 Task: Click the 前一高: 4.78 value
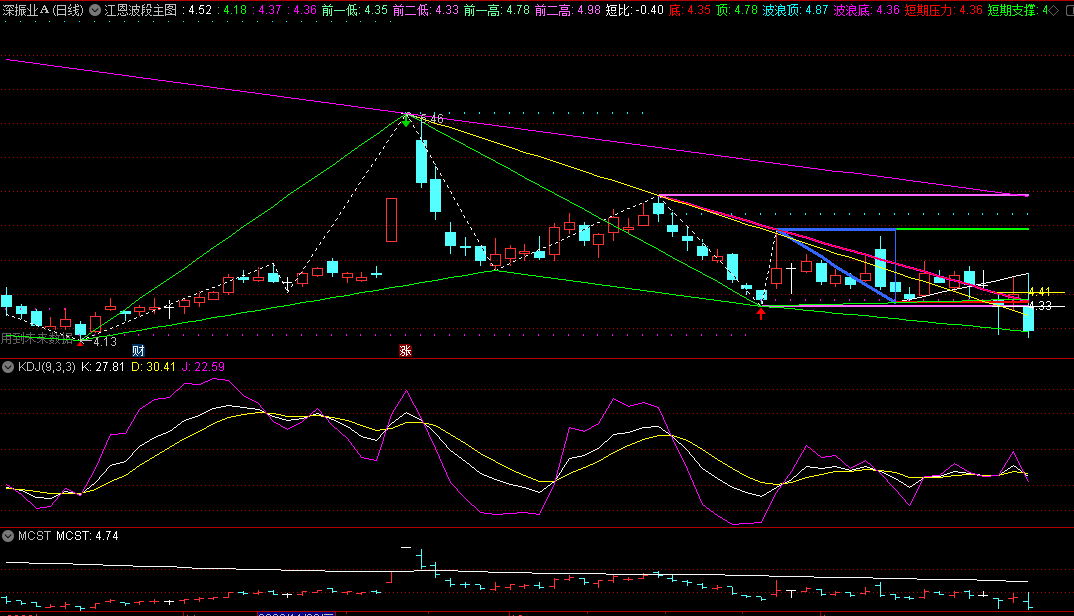497,10
